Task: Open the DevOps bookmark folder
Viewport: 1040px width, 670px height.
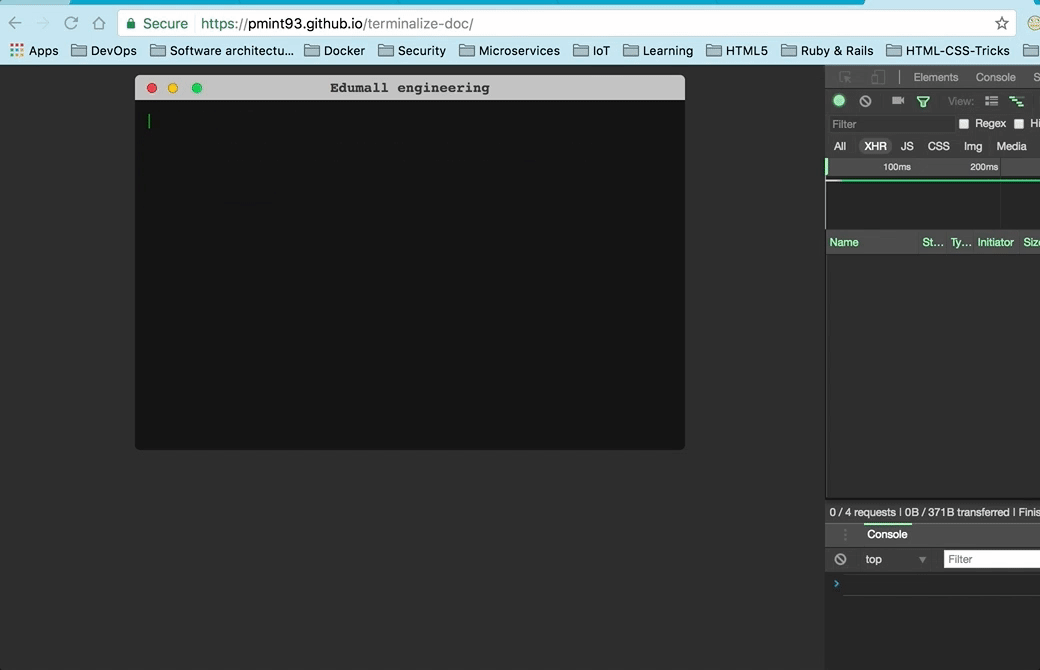Action: tap(103, 50)
